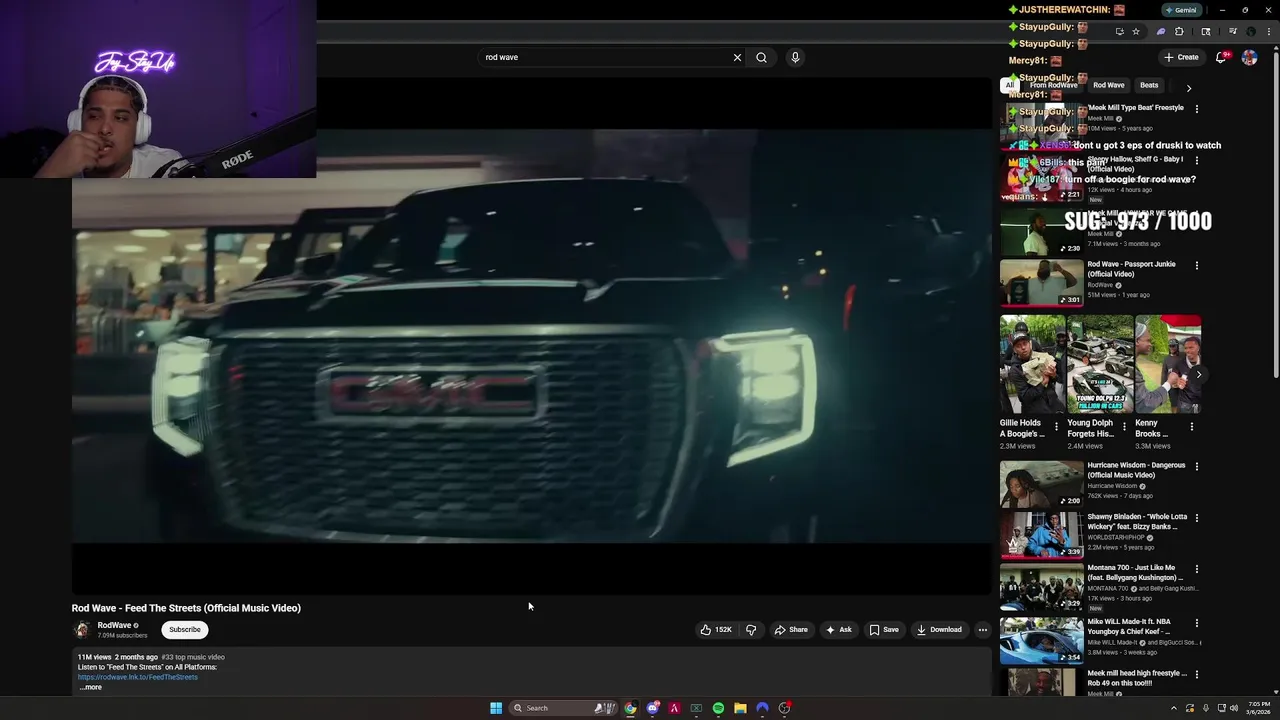Open the Gemini button in Chrome
This screenshot has height=720, width=1280.
(x=1181, y=10)
